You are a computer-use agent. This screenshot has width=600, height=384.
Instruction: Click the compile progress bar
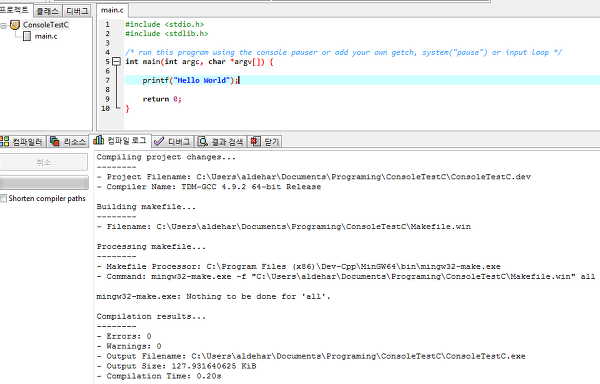[44, 182]
